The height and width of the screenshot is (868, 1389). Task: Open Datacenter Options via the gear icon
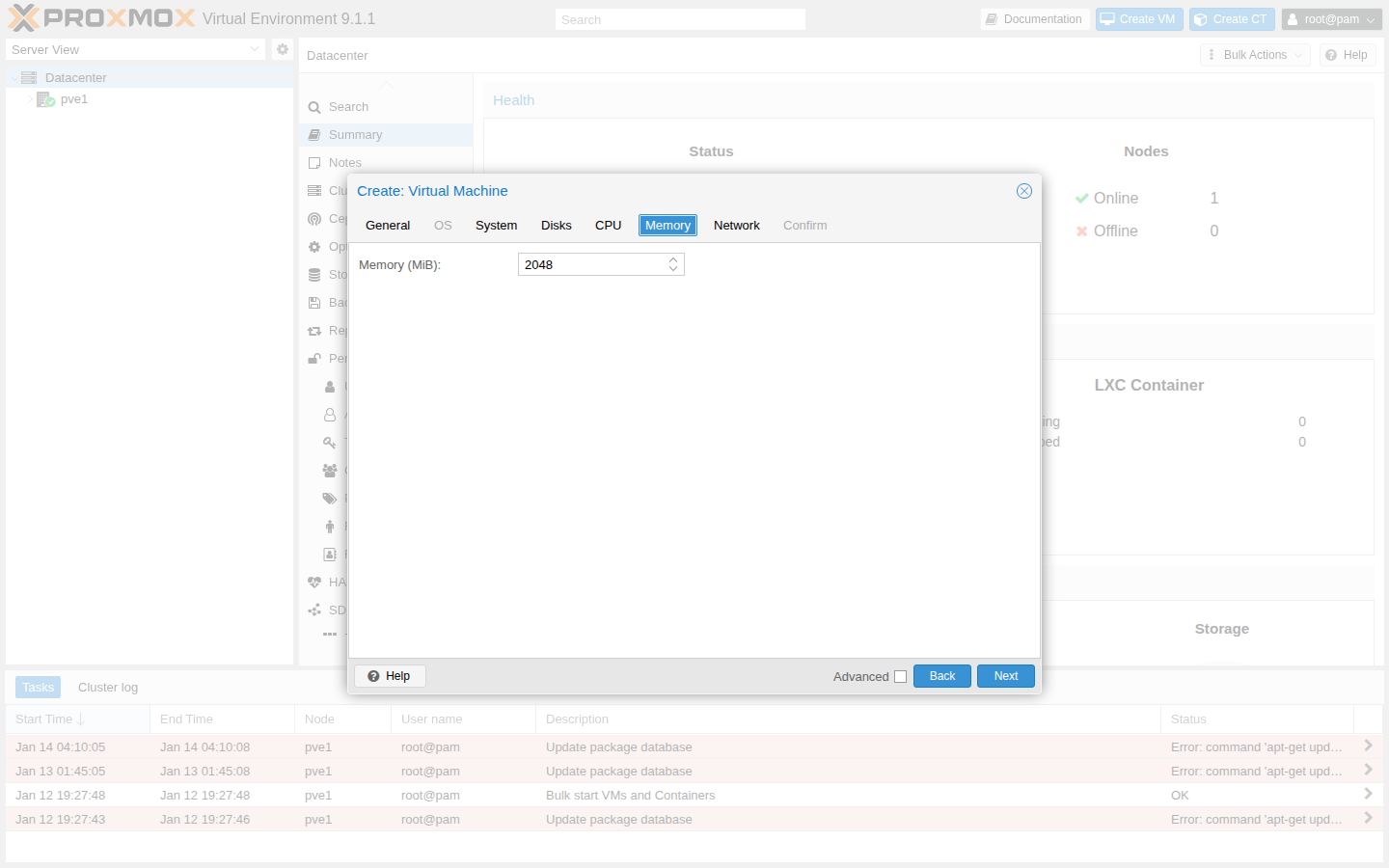coord(314,246)
